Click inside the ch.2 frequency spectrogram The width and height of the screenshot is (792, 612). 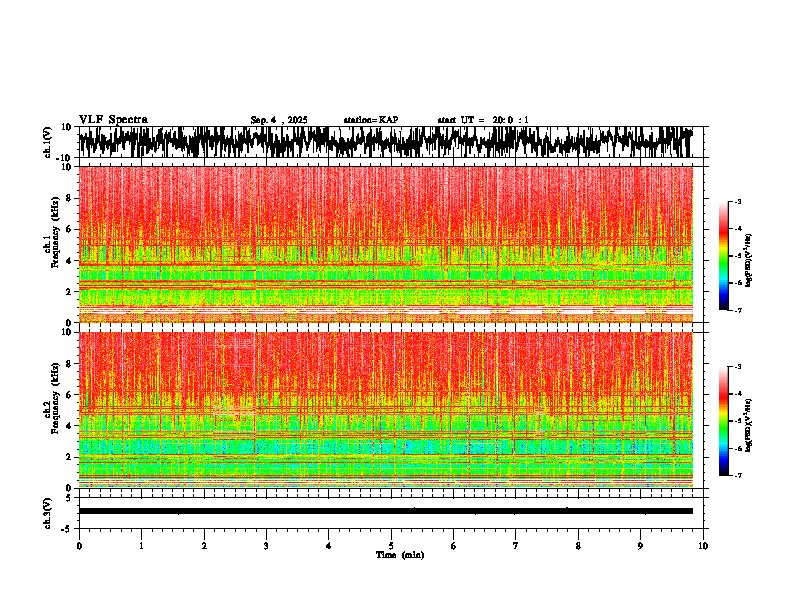tap(385, 410)
